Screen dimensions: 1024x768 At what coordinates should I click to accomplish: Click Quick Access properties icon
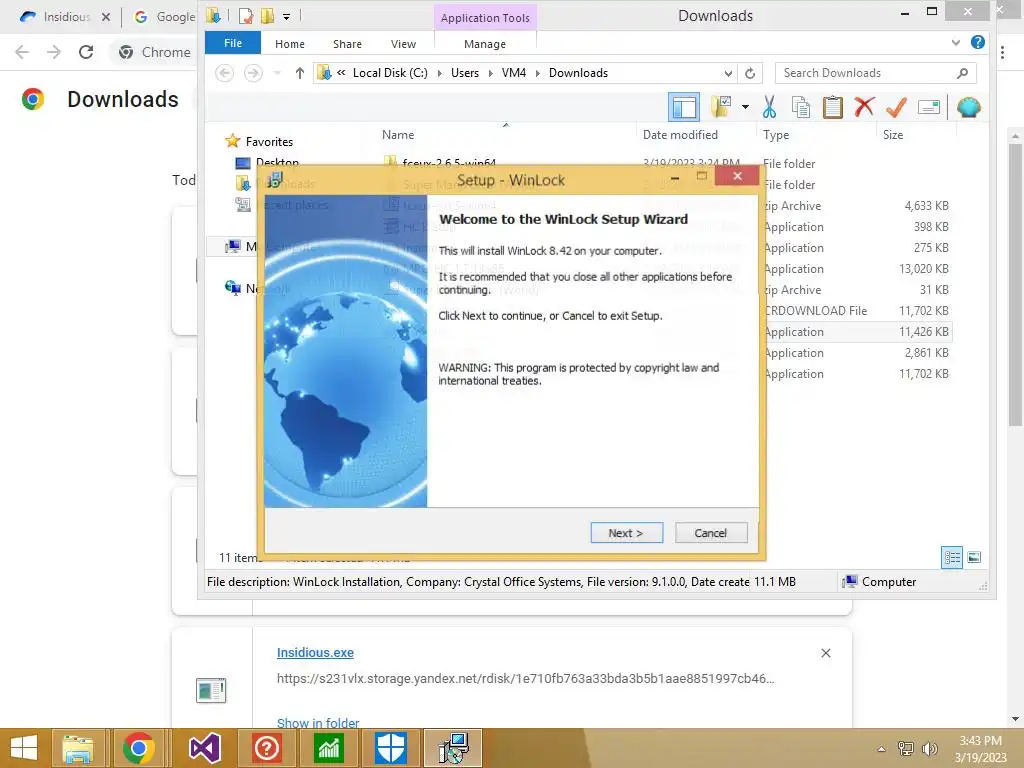pos(246,16)
